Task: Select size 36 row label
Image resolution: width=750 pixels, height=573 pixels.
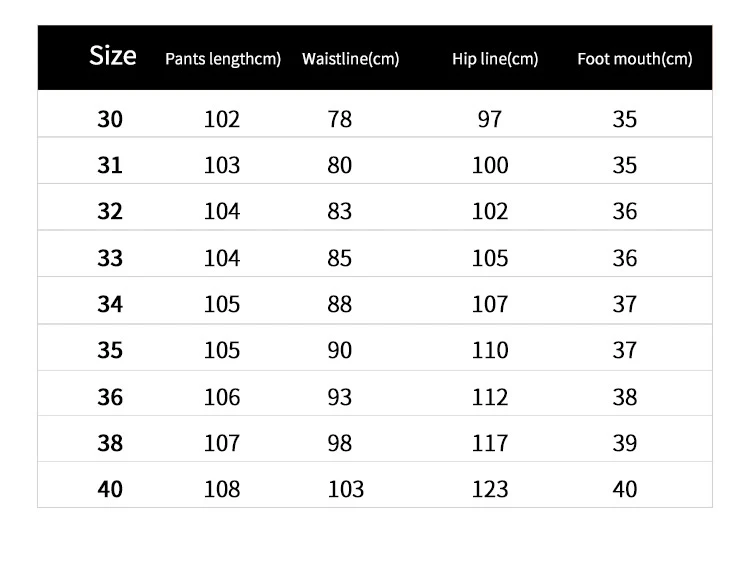Action: tap(110, 397)
